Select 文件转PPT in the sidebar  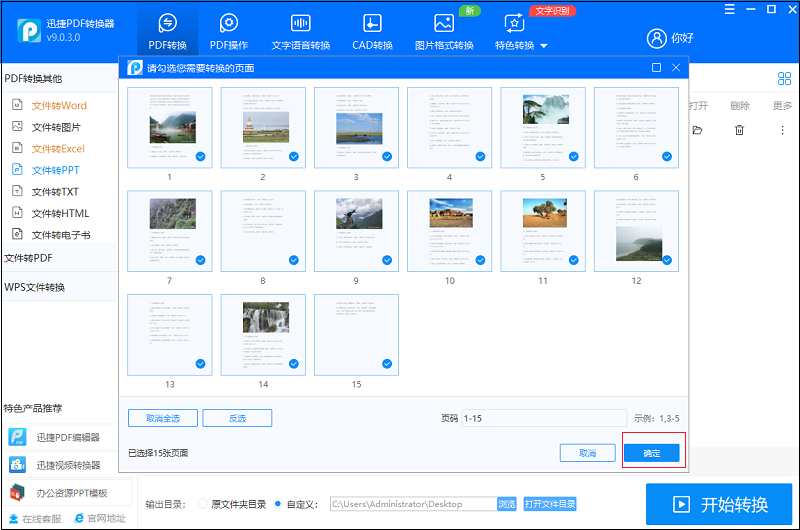pos(56,170)
